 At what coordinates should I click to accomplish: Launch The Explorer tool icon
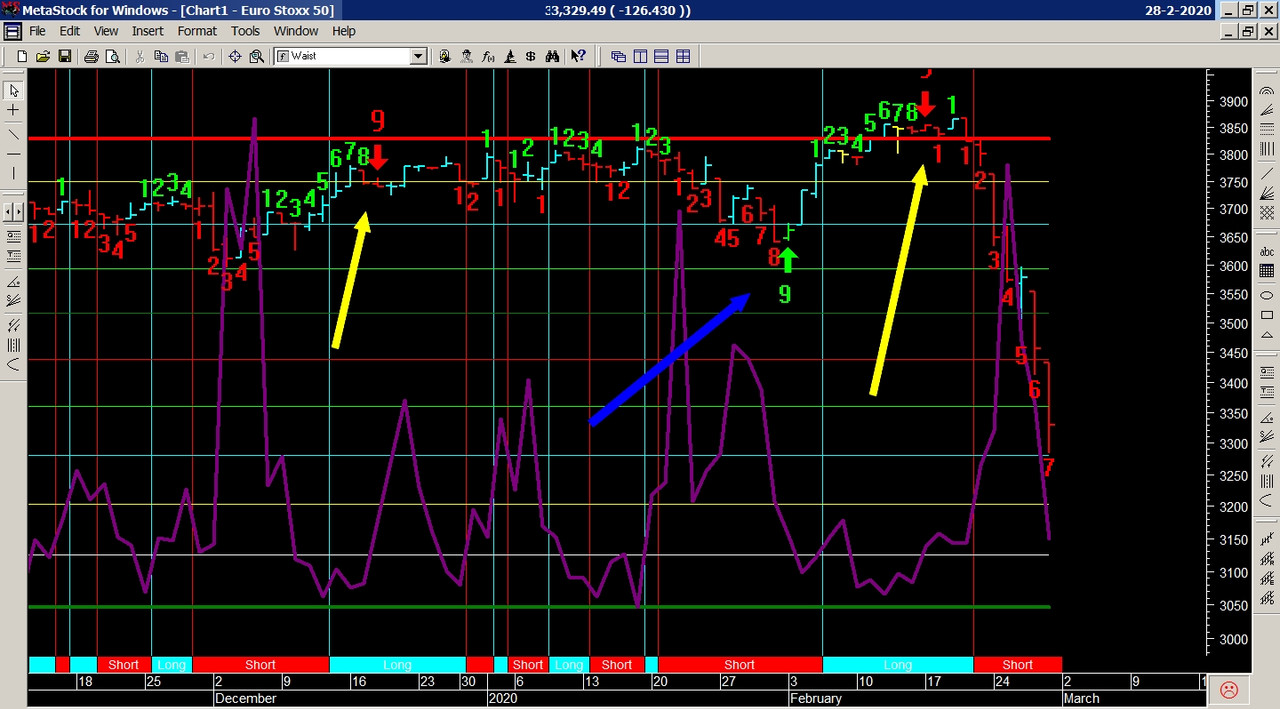point(466,56)
